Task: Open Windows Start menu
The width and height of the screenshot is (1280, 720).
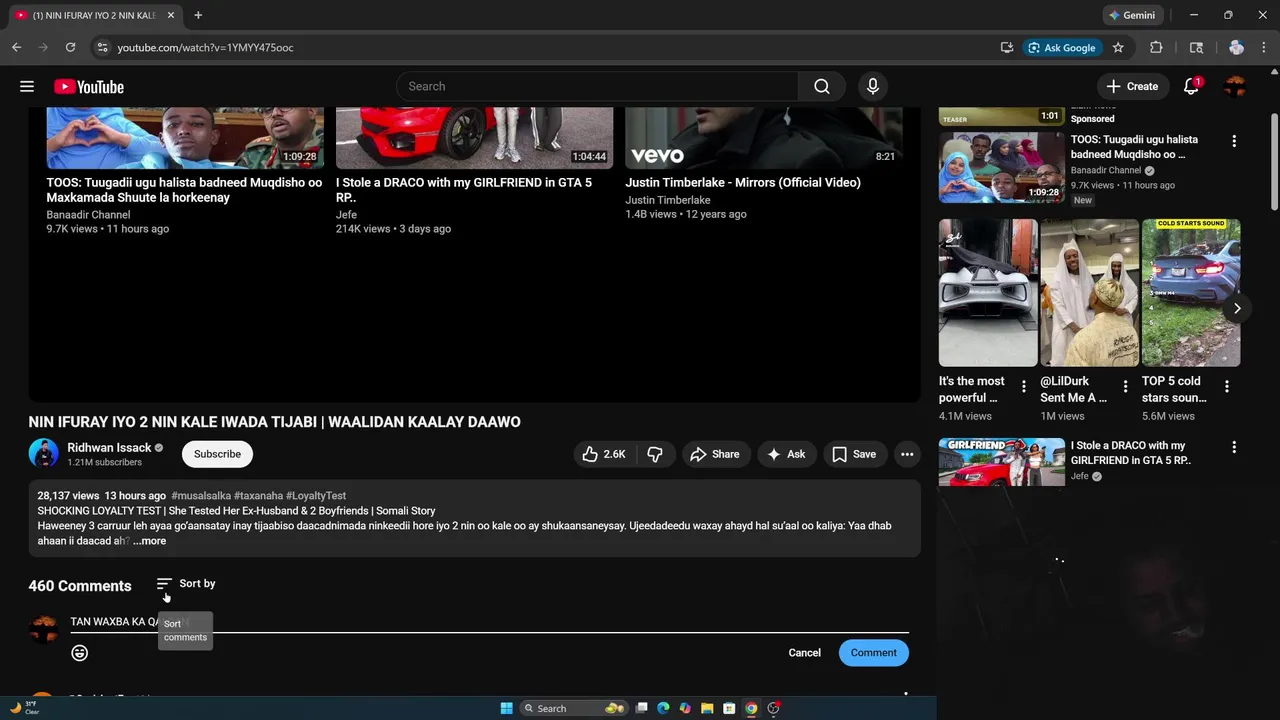Action: tap(506, 708)
